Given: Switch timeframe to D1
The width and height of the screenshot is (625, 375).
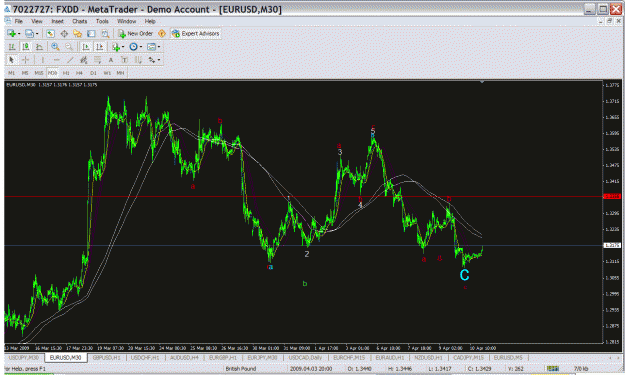Looking at the screenshot, I should (93, 73).
